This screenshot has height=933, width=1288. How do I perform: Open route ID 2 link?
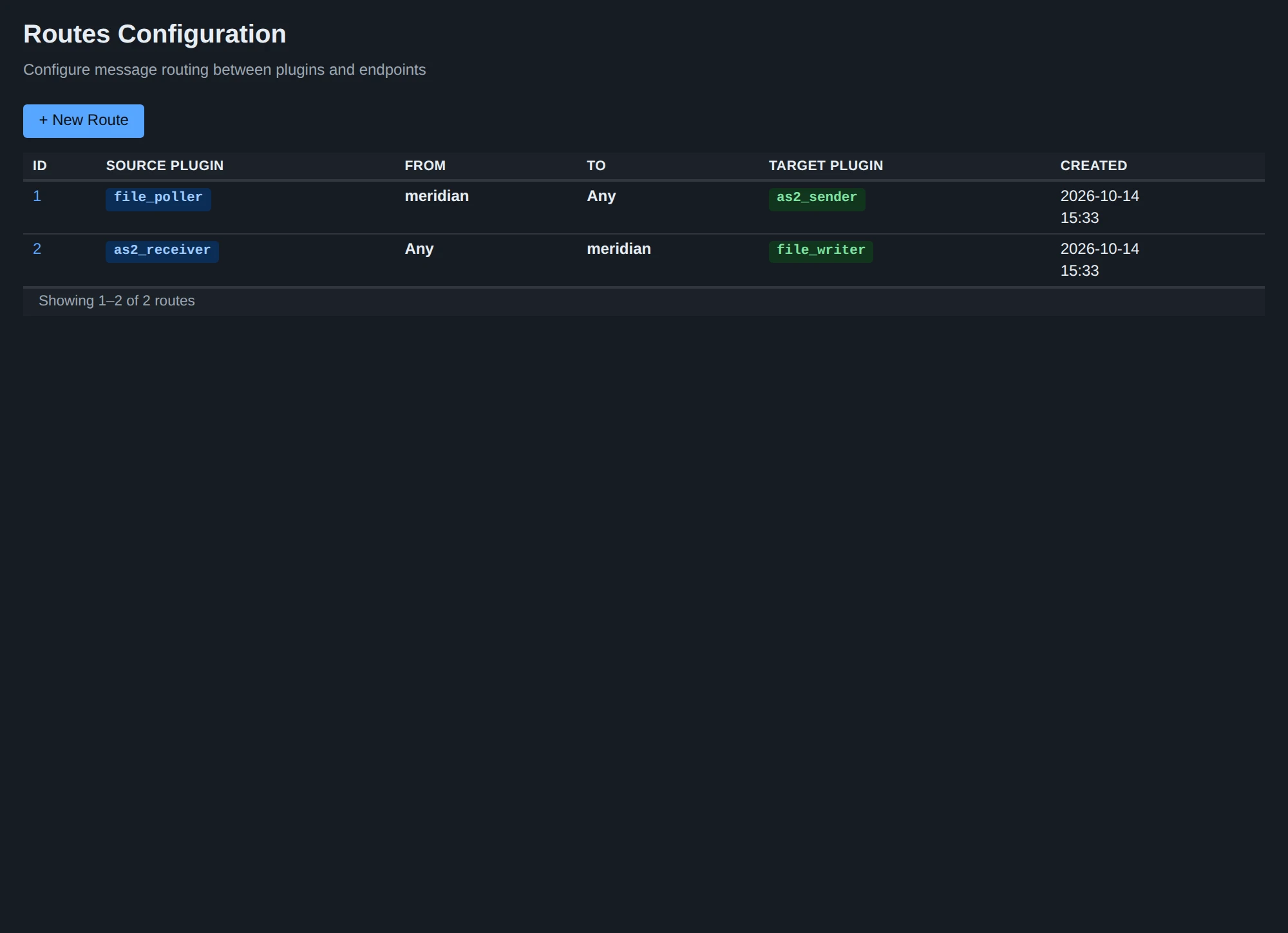coord(37,249)
